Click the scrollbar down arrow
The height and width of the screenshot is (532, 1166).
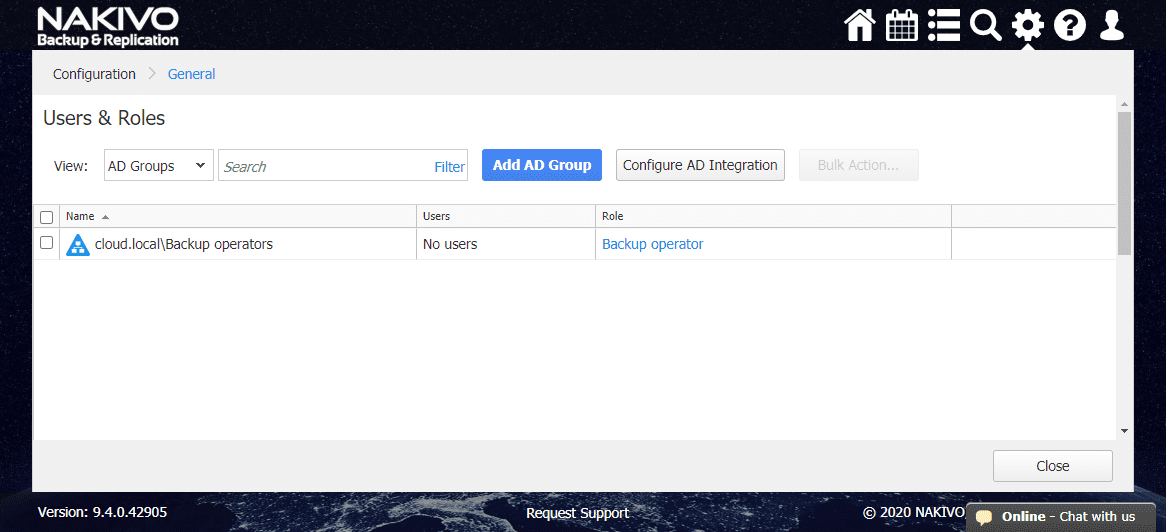pos(1124,430)
